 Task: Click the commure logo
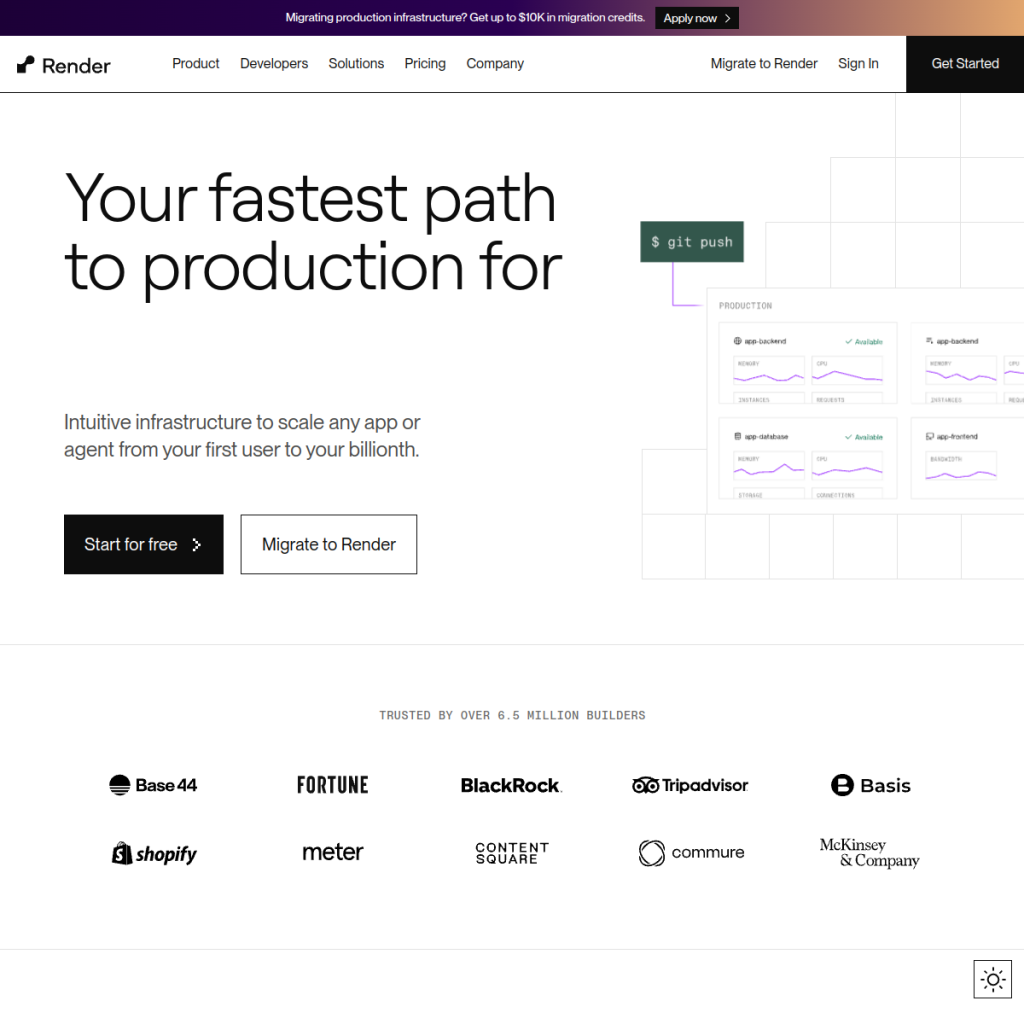[691, 853]
